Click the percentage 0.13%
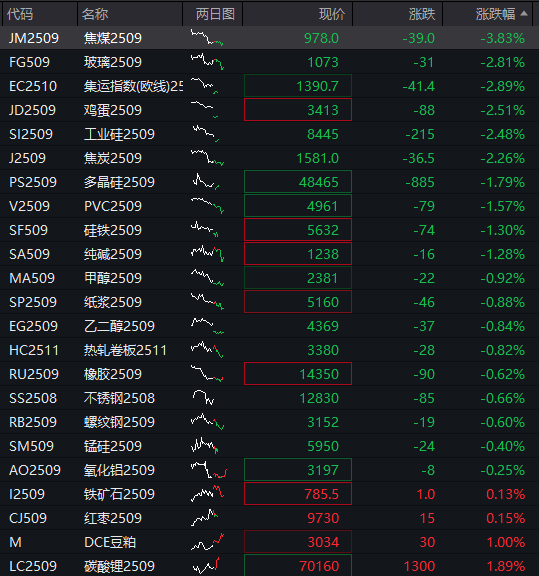Viewport: 539px width, 576px height. 506,494
